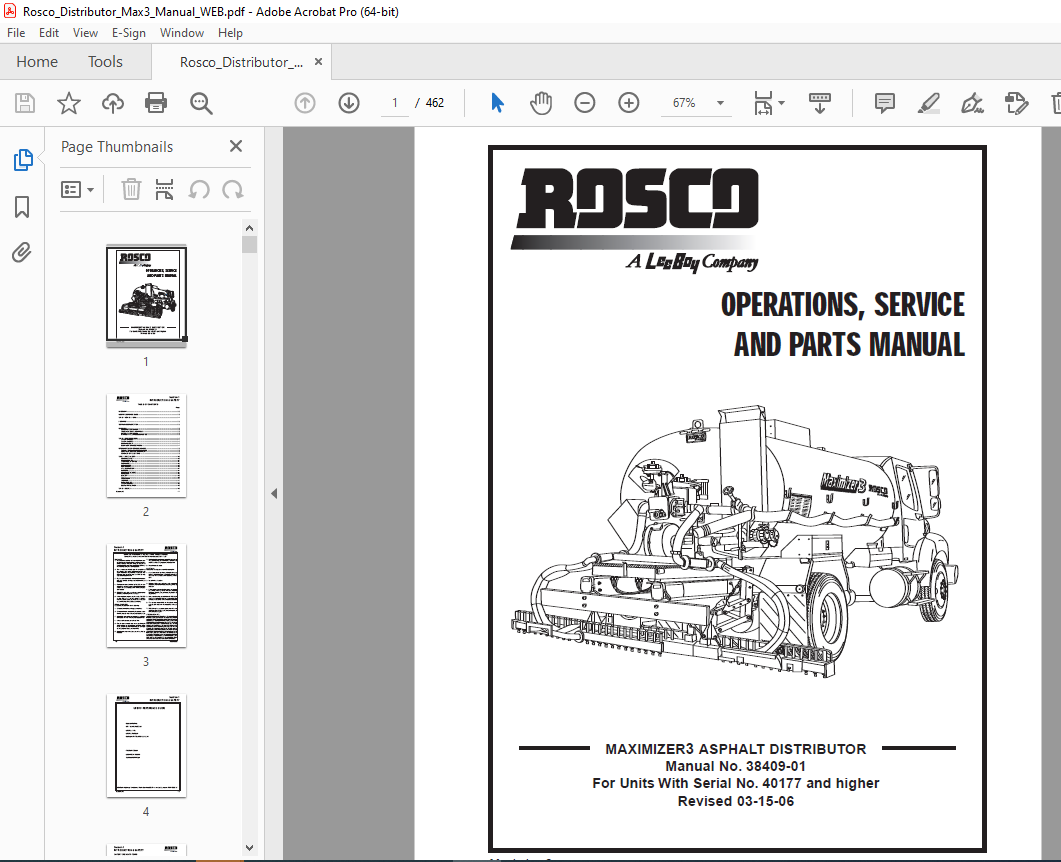This screenshot has height=862, width=1061.
Task: Add the file to starred favorites
Action: tap(68, 103)
